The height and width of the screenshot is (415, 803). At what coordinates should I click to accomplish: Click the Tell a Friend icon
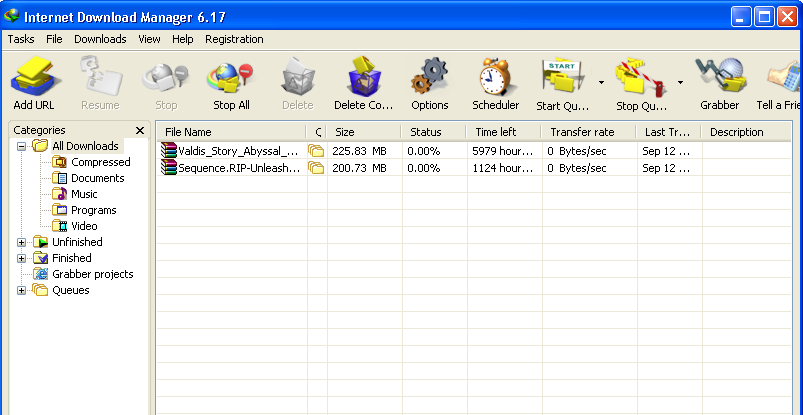pos(785,77)
